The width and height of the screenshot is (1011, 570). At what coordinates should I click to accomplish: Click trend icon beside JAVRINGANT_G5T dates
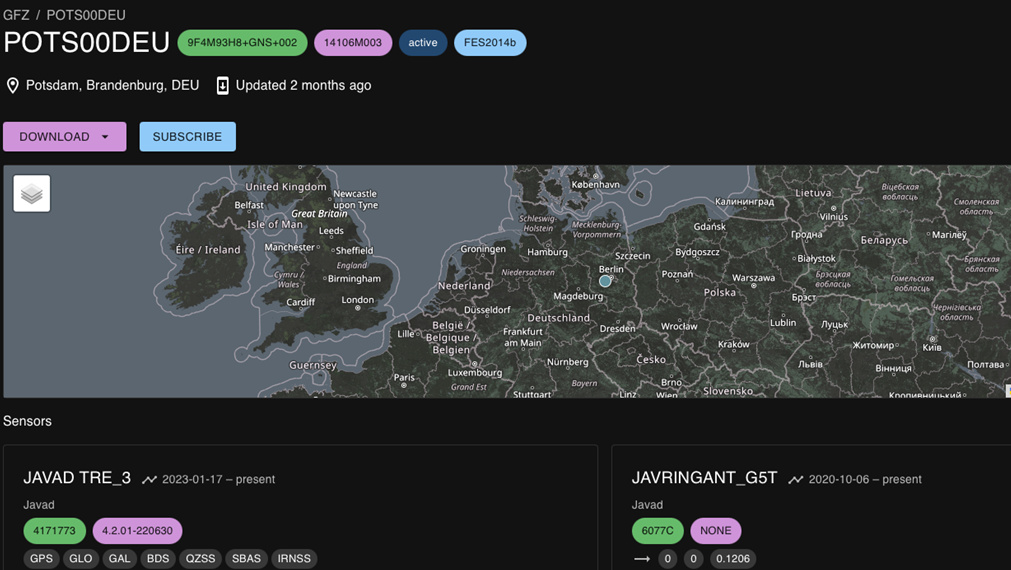click(795, 480)
